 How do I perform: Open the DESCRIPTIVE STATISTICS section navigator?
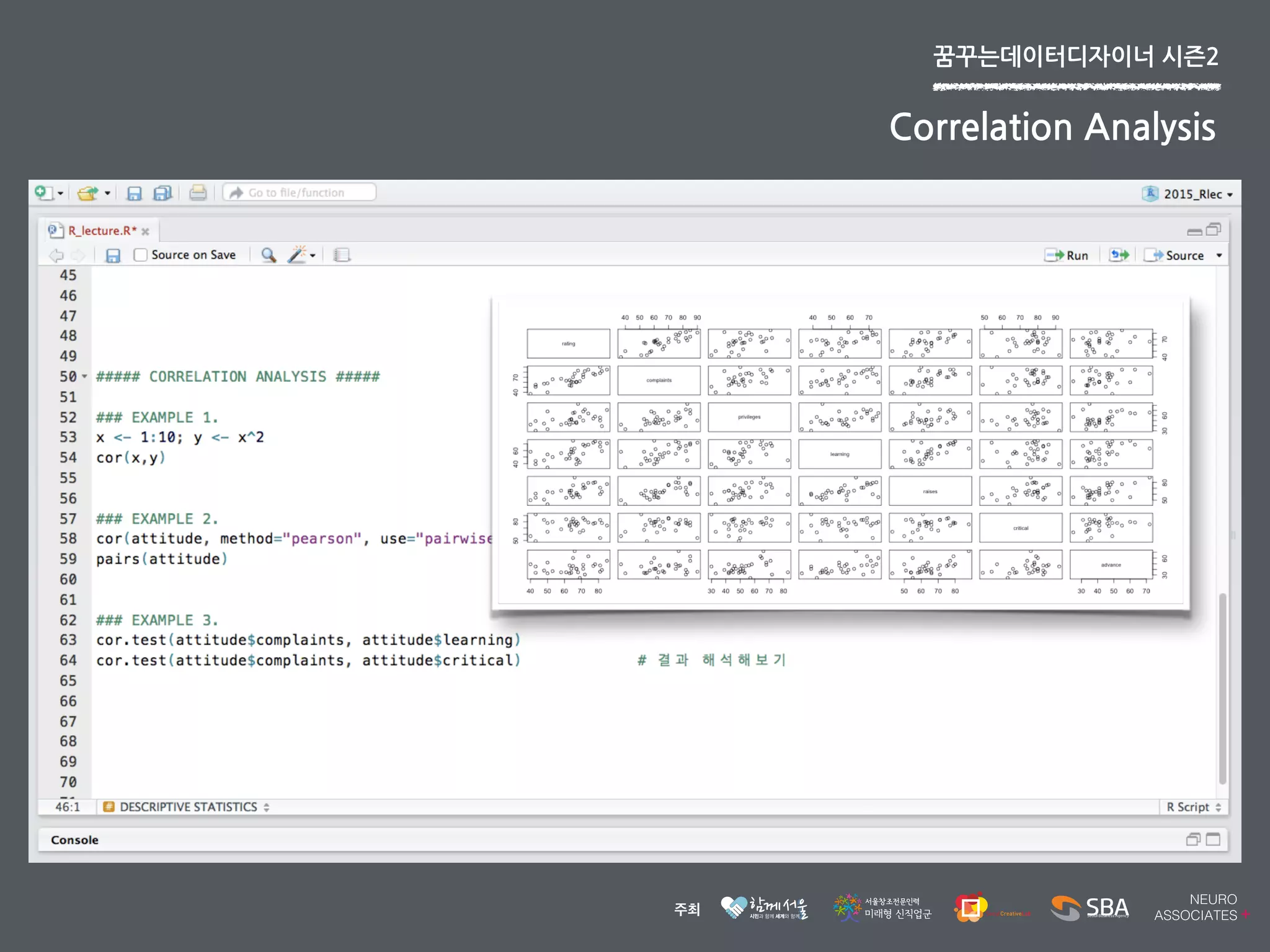[x=188, y=807]
